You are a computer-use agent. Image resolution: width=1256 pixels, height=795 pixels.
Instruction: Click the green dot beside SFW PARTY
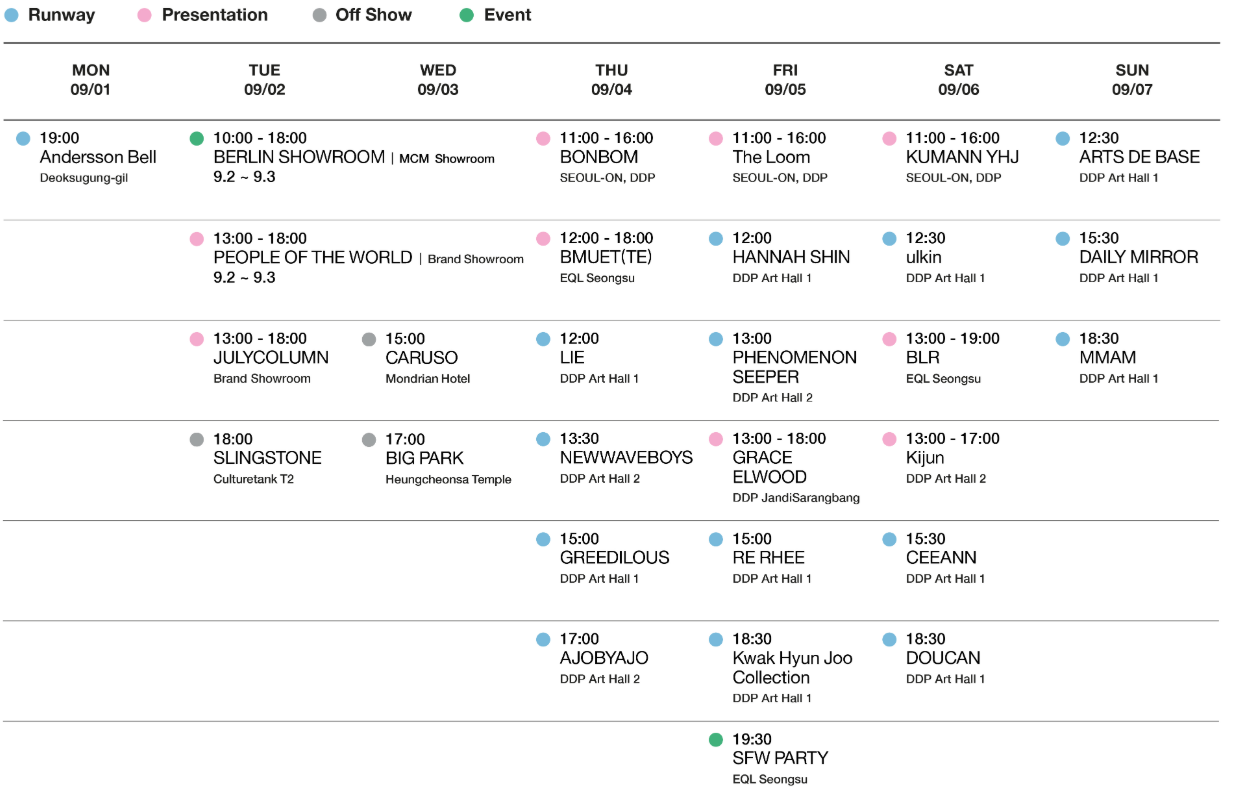pyautogui.click(x=715, y=740)
